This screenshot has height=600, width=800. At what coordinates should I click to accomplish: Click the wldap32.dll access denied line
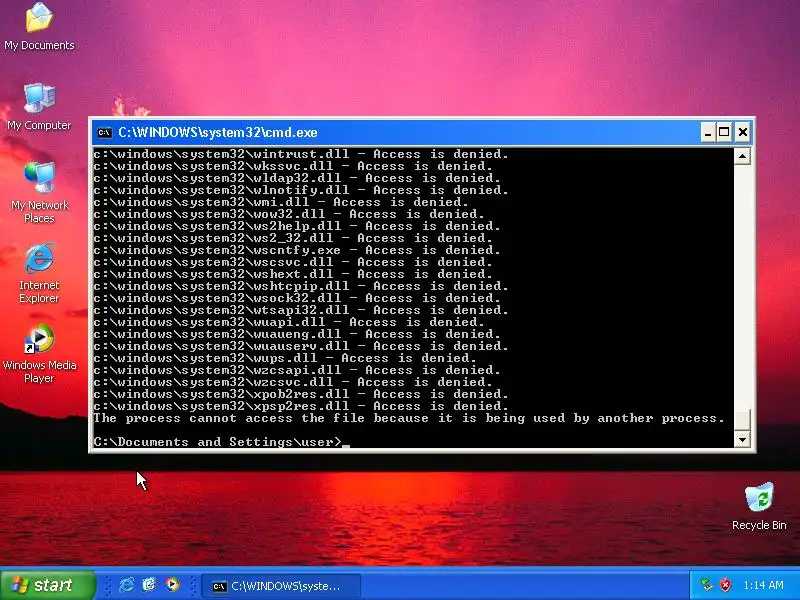pyautogui.click(x=297, y=178)
